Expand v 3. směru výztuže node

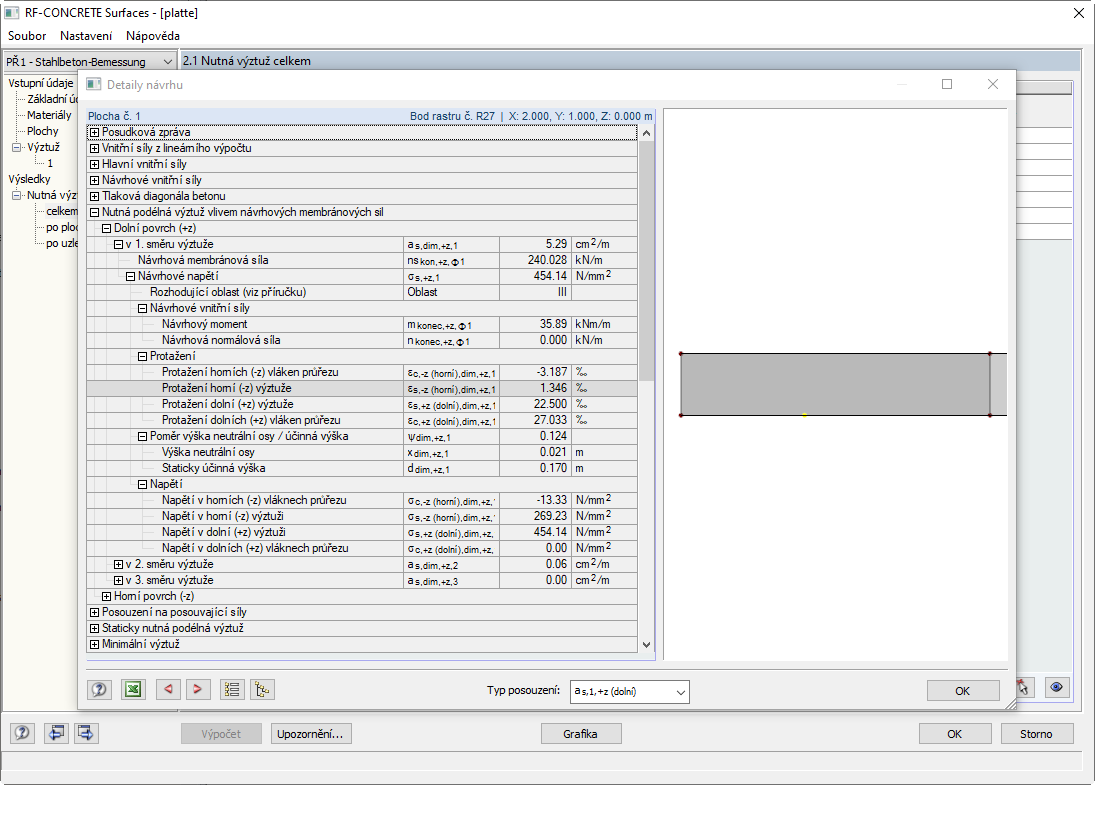pos(118,580)
